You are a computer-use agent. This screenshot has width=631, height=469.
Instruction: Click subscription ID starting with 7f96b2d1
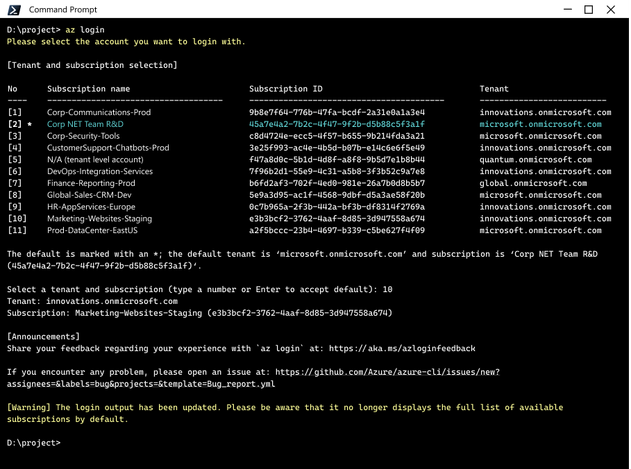tap(337, 171)
